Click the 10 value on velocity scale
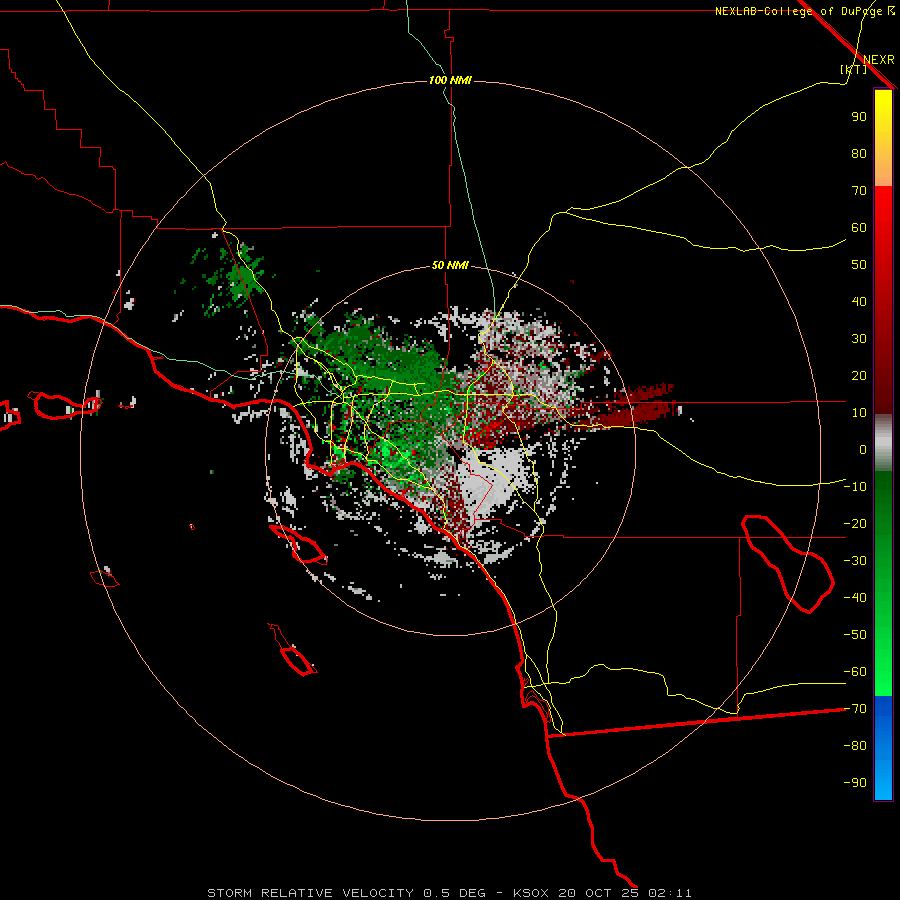The image size is (900, 900). (859, 413)
